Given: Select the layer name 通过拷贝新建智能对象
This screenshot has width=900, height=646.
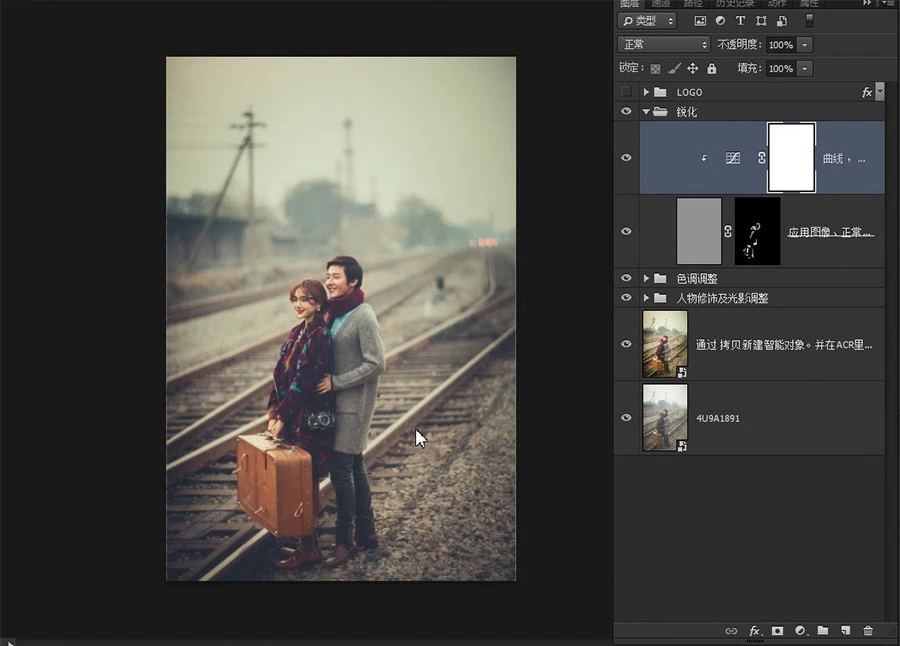Looking at the screenshot, I should (x=783, y=345).
